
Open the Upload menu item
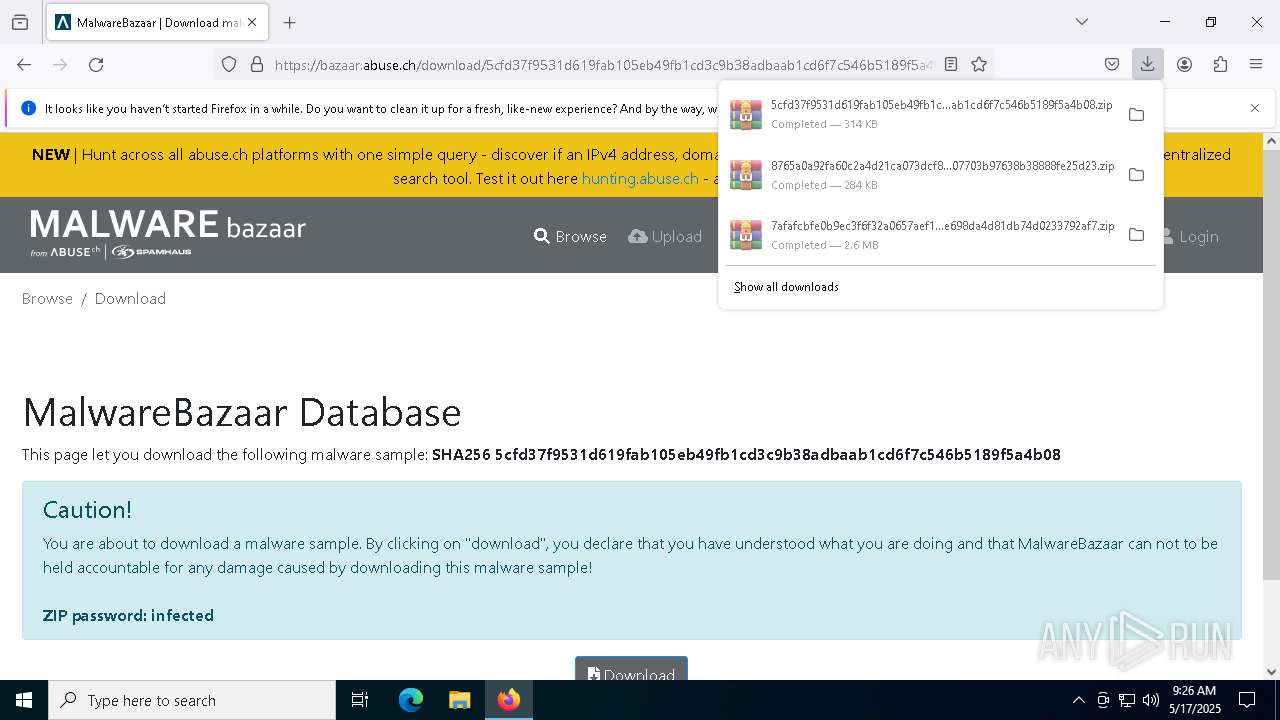pos(665,236)
